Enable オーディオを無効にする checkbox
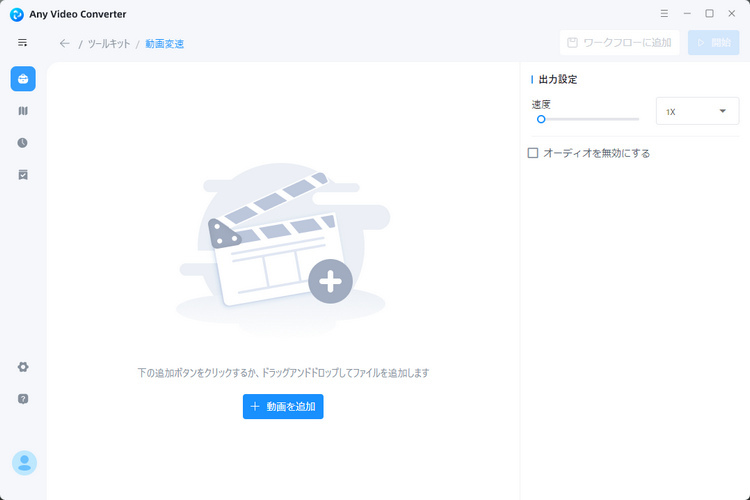The height and width of the screenshot is (500, 750). (533, 153)
